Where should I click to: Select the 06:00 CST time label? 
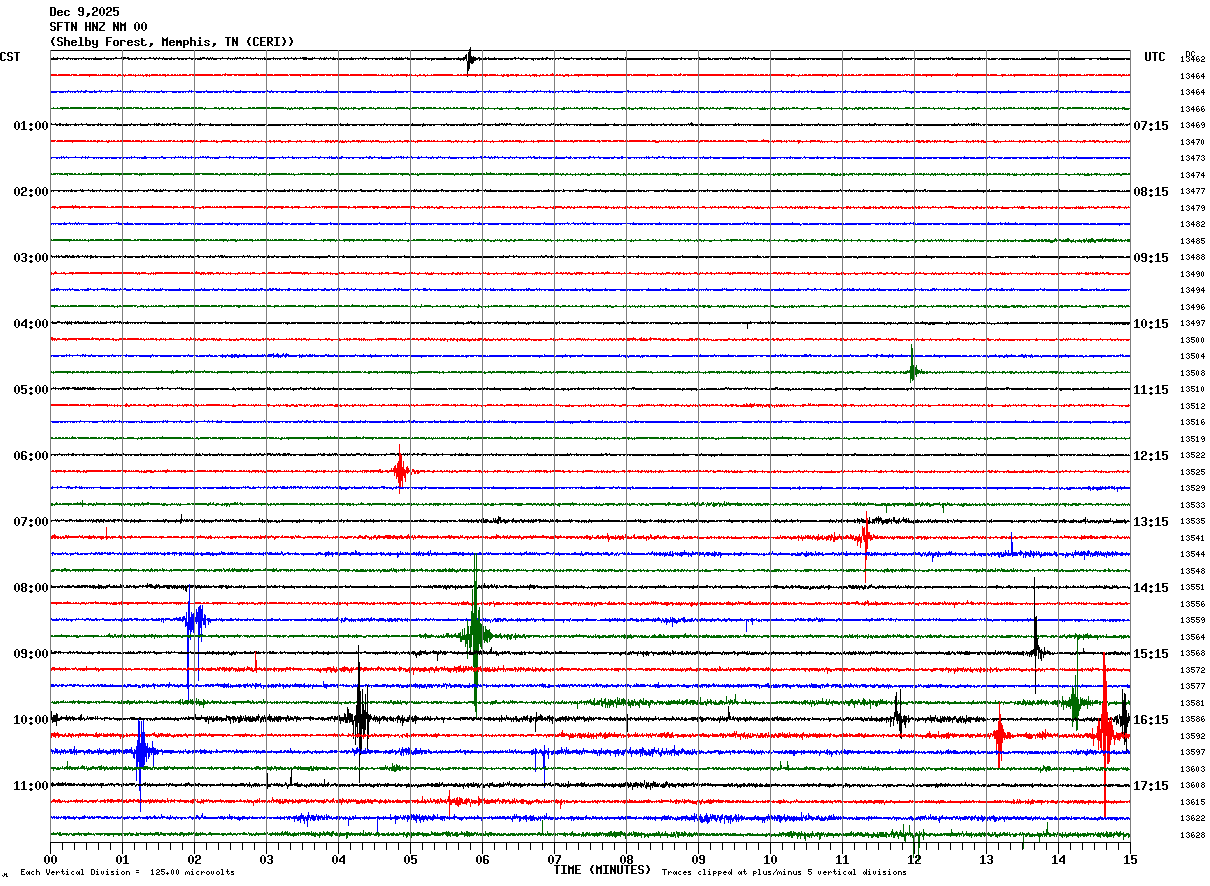pos(31,456)
